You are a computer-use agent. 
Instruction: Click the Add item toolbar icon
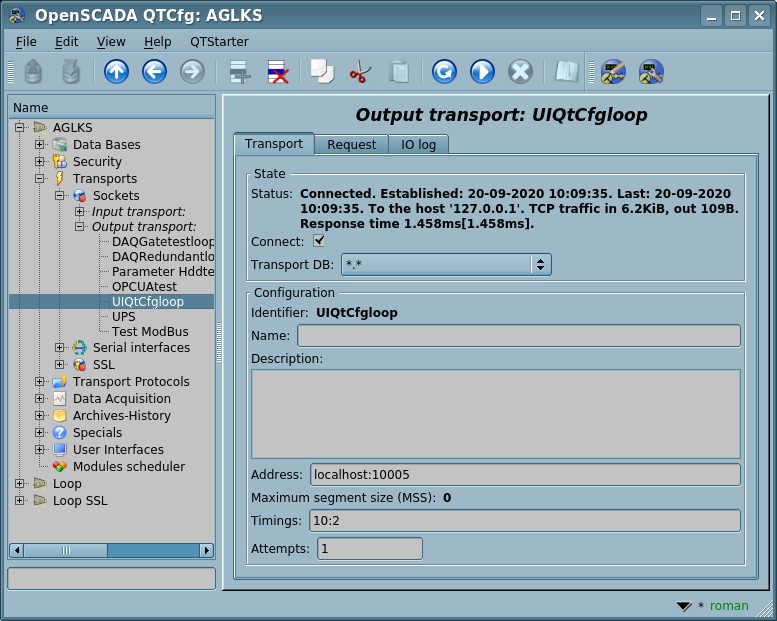click(240, 72)
